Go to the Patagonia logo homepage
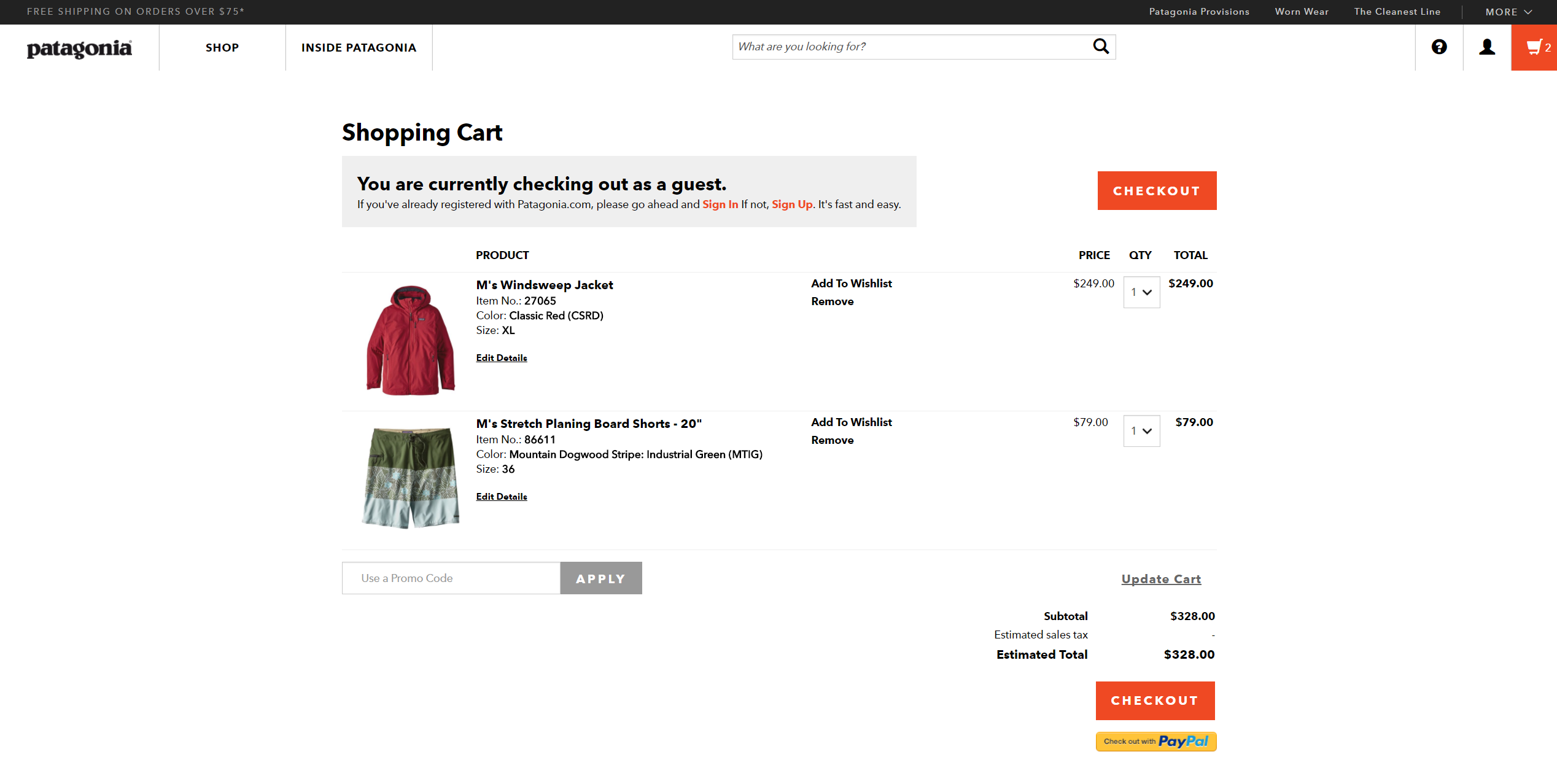This screenshot has width=1557, height=784. [x=79, y=49]
